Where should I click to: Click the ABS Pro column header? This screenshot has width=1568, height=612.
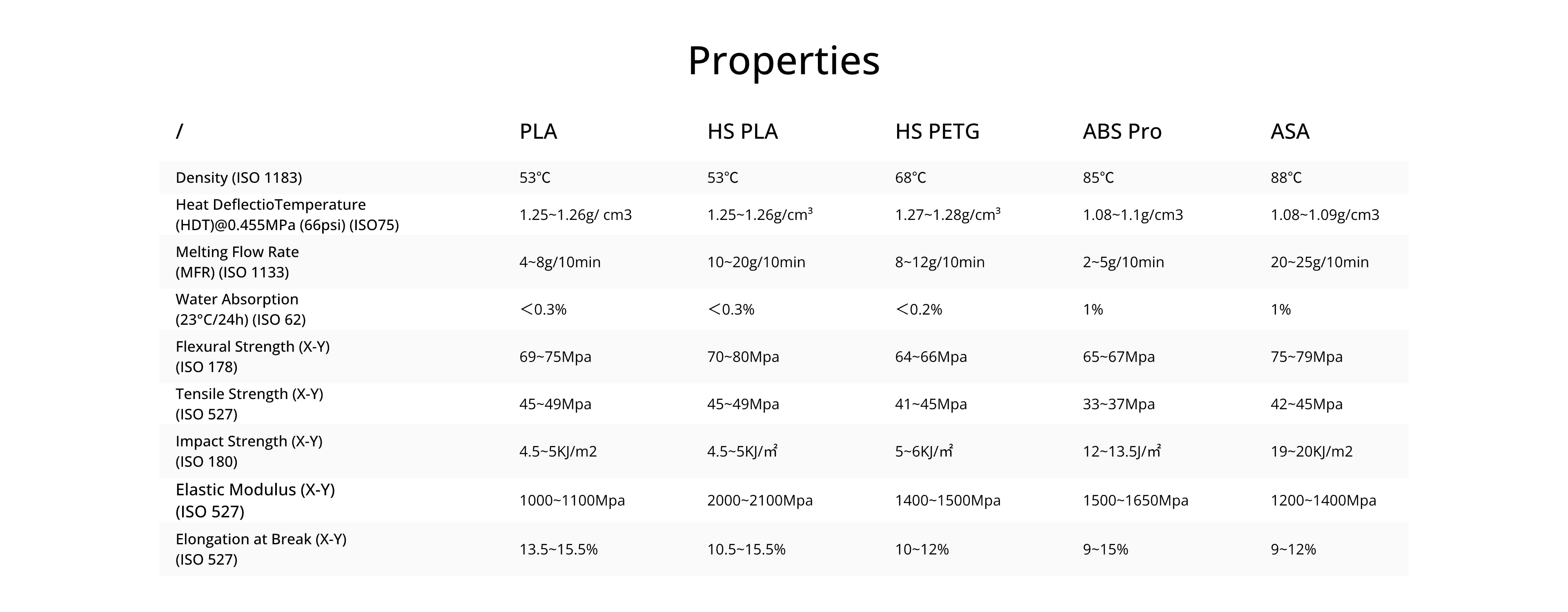click(1122, 131)
